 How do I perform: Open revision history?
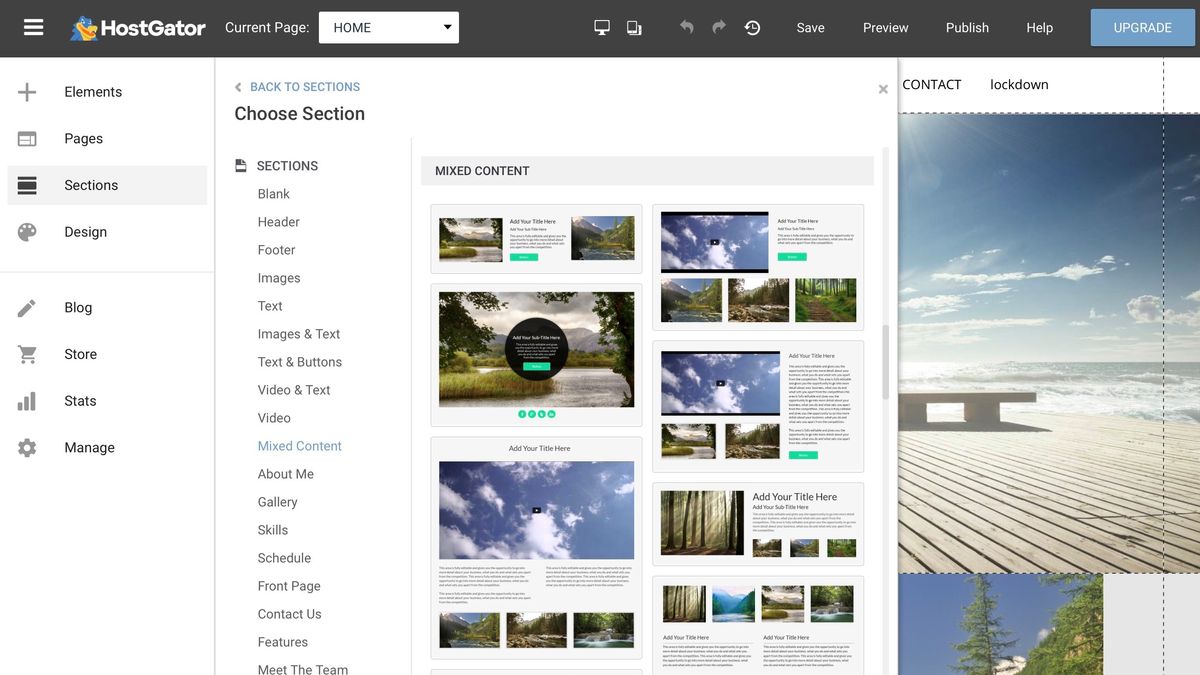coord(752,27)
